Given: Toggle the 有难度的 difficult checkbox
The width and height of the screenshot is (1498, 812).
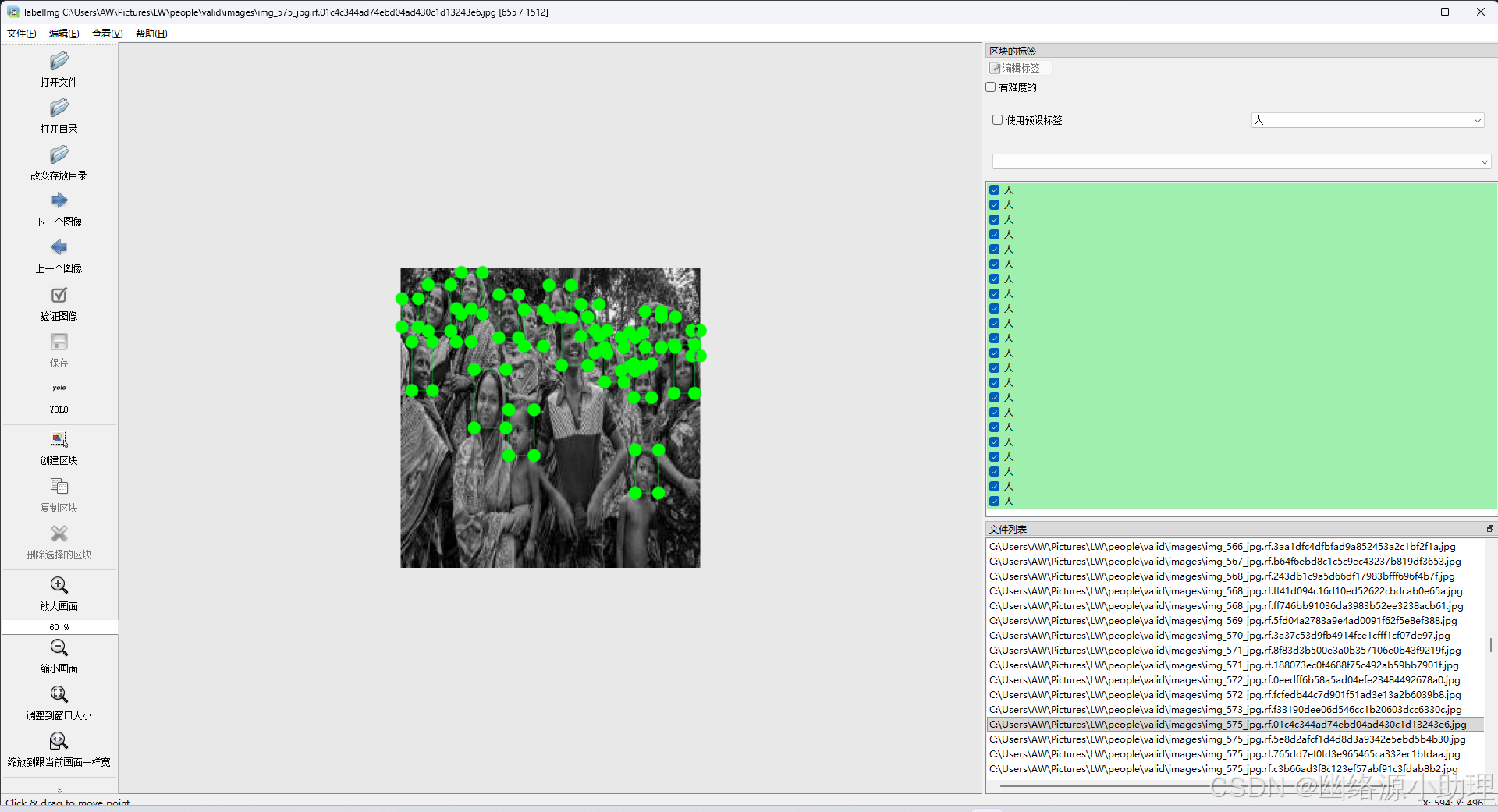Looking at the screenshot, I should [x=991, y=87].
